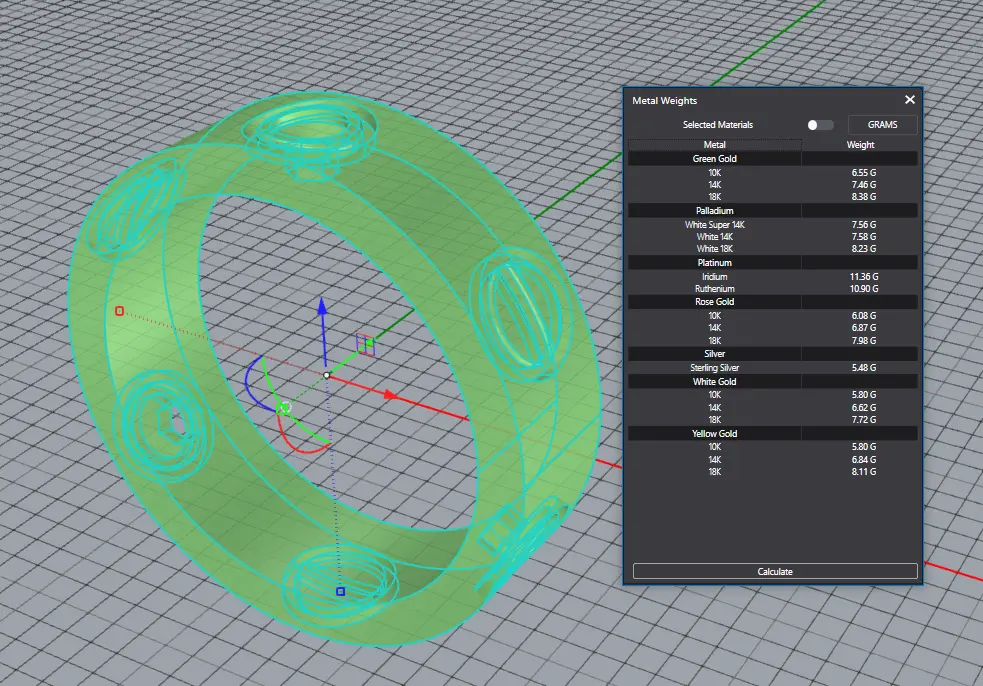Select the Iridium platinum row
Image resolution: width=983 pixels, height=686 pixels.
(773, 277)
